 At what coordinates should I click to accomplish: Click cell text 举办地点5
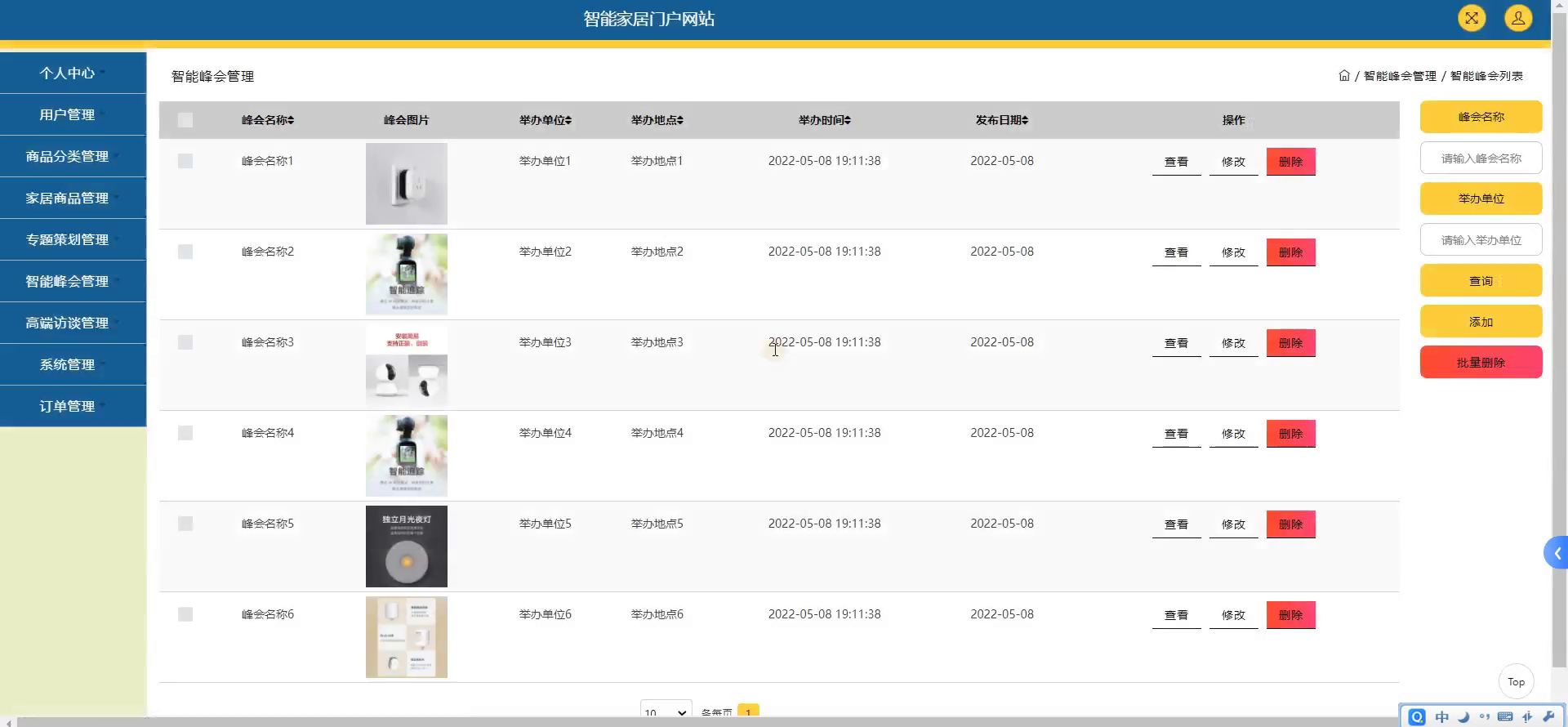pyautogui.click(x=657, y=524)
